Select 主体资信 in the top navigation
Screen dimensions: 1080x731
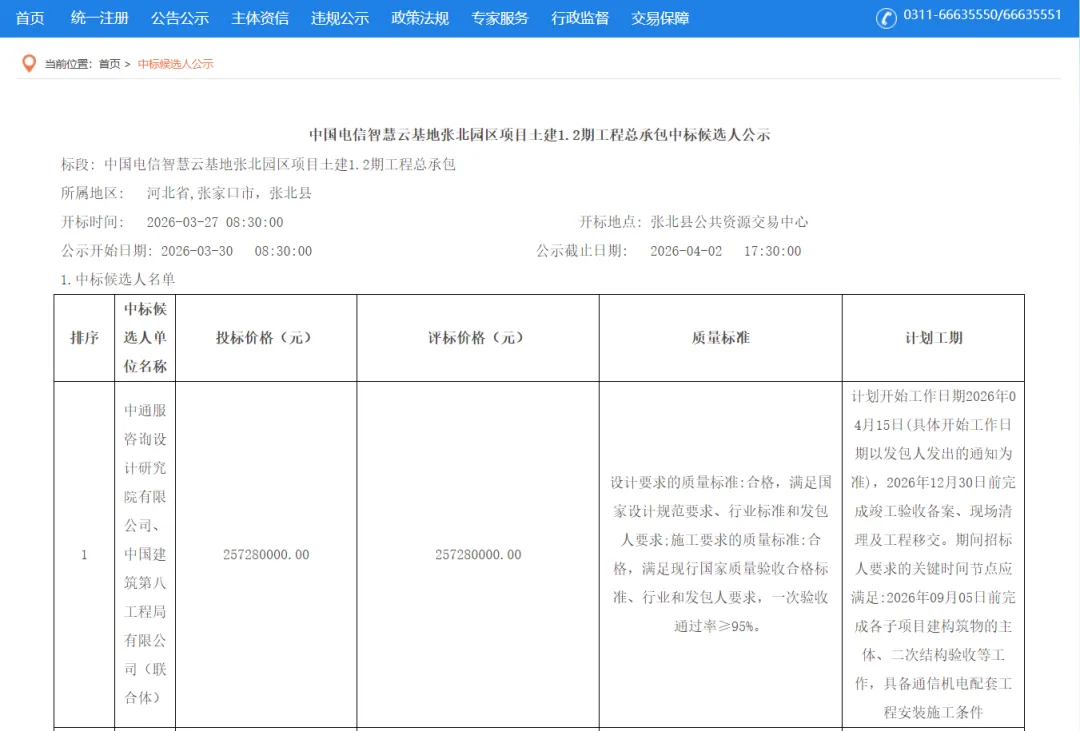click(260, 18)
